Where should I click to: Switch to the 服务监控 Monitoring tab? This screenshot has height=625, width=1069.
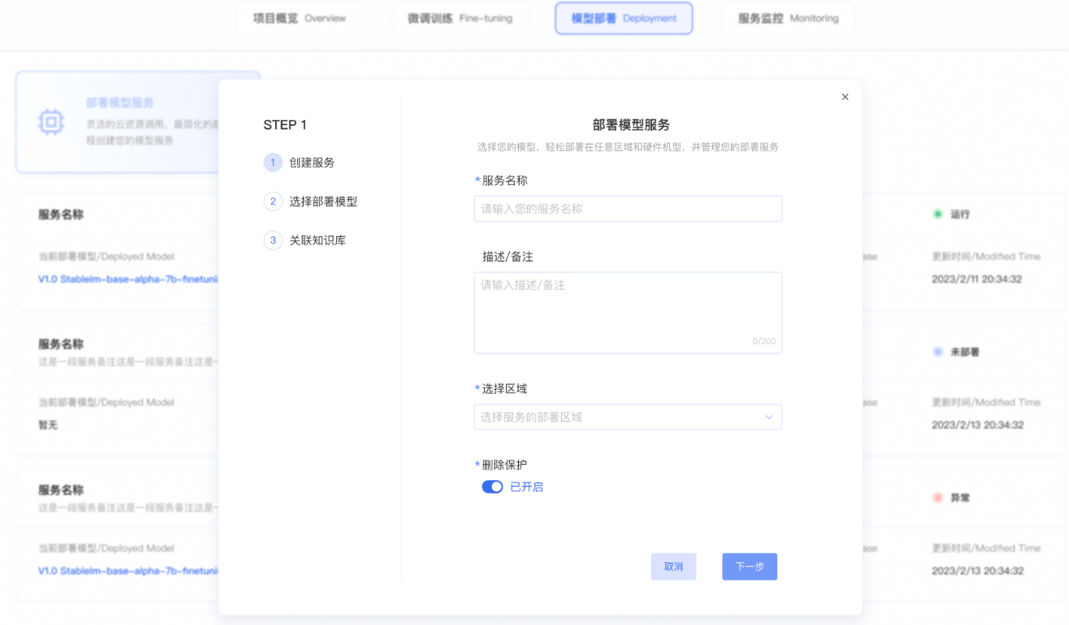point(788,18)
